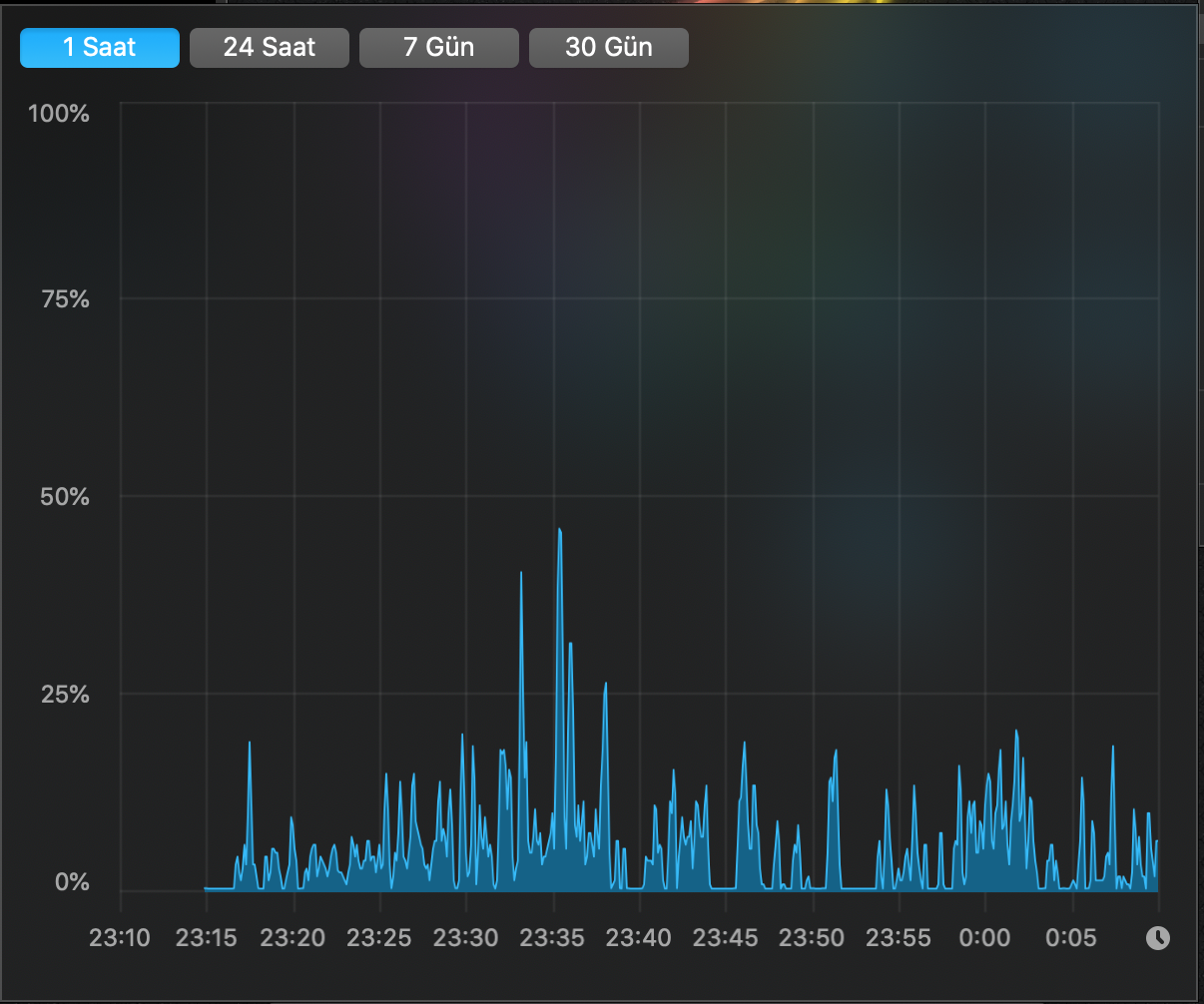Click the 23:25 time label
This screenshot has width=1204, height=1004.
379,938
